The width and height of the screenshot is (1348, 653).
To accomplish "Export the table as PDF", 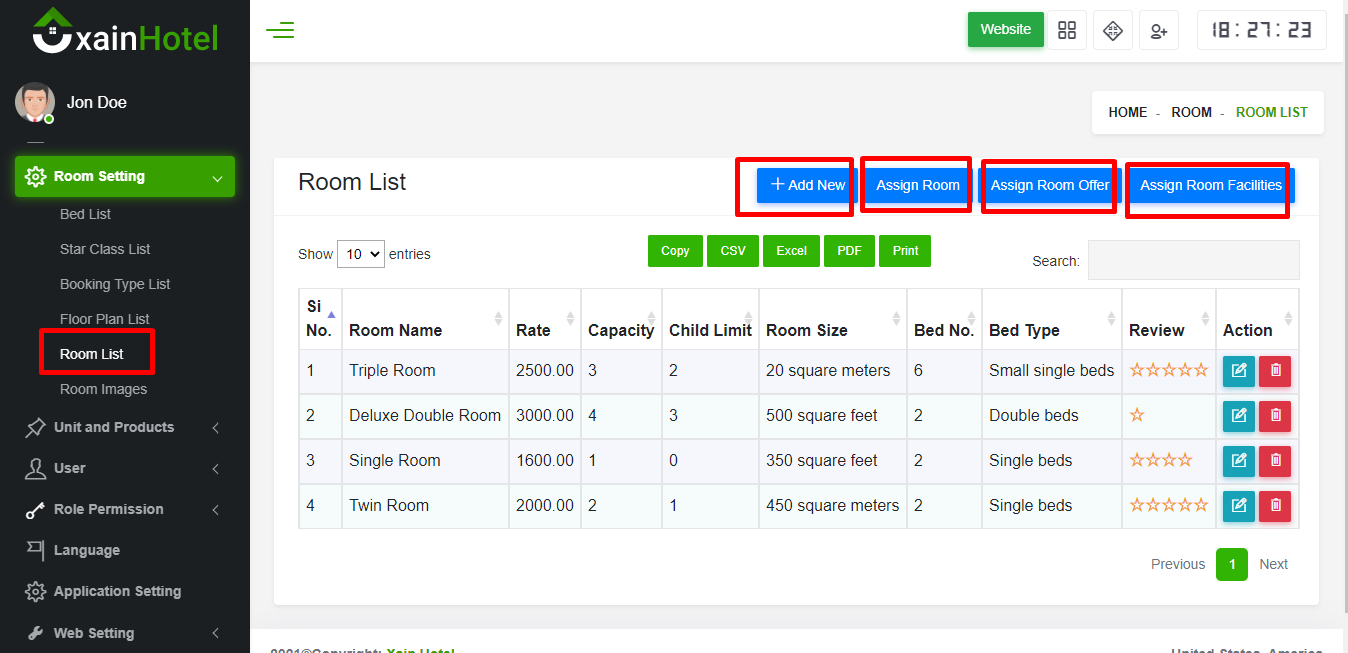I will (849, 251).
